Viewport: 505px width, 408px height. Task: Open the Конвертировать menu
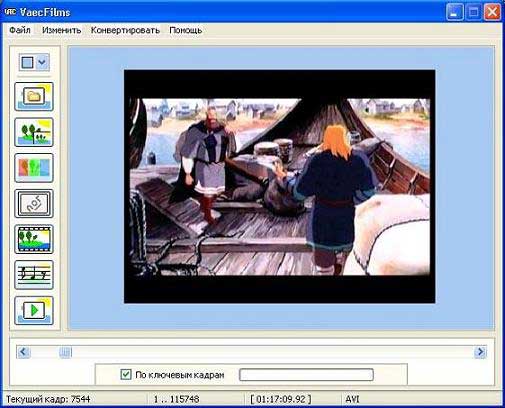[x=125, y=30]
